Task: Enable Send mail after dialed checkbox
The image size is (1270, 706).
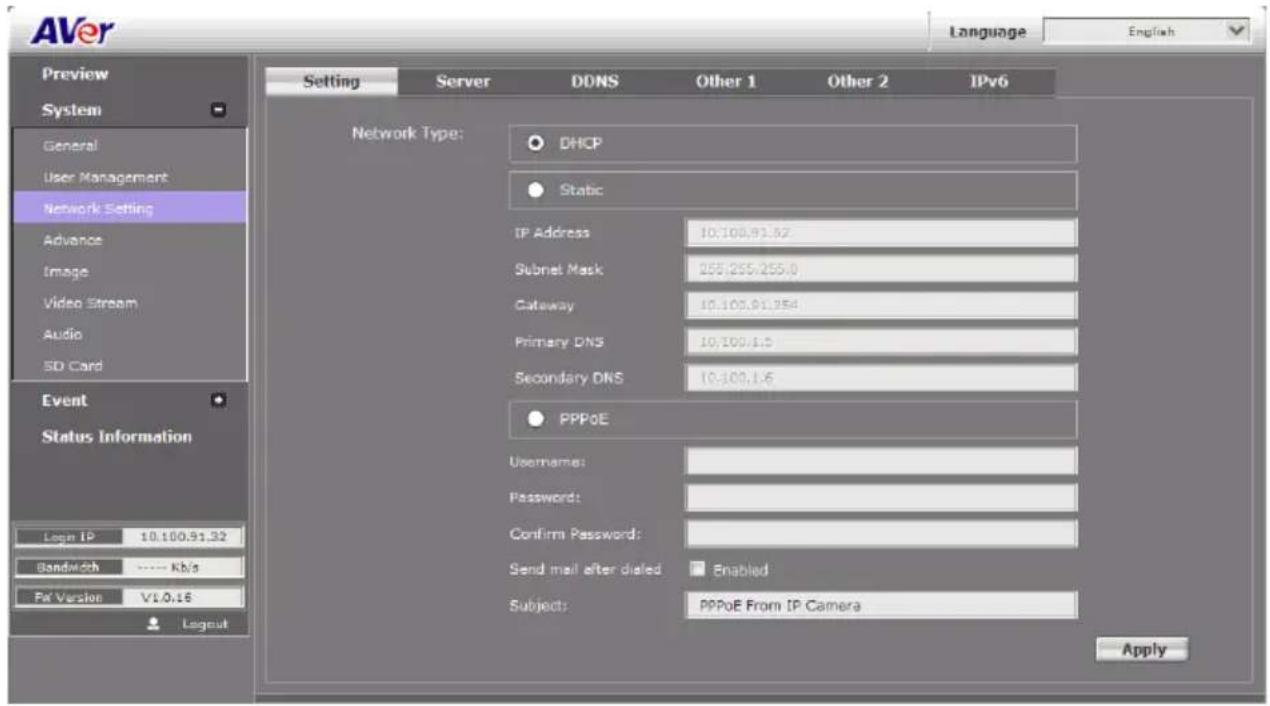Action: pos(698,570)
